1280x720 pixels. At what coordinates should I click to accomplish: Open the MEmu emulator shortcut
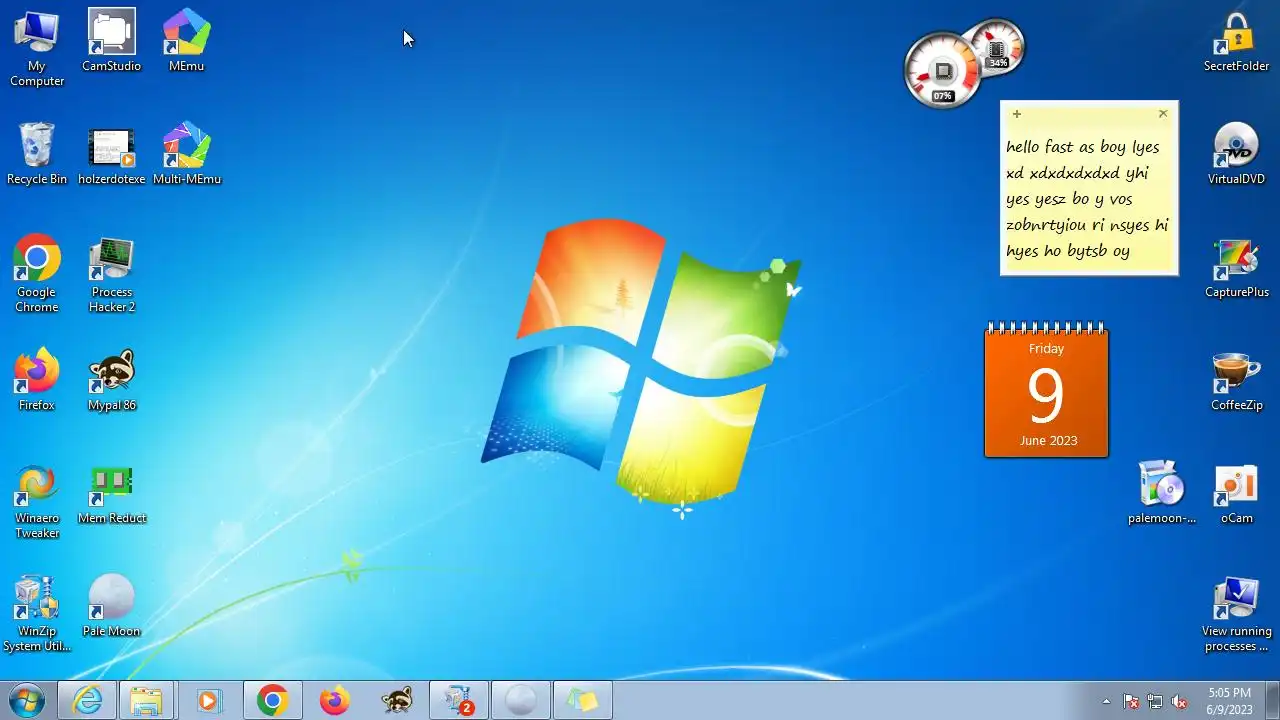(186, 41)
